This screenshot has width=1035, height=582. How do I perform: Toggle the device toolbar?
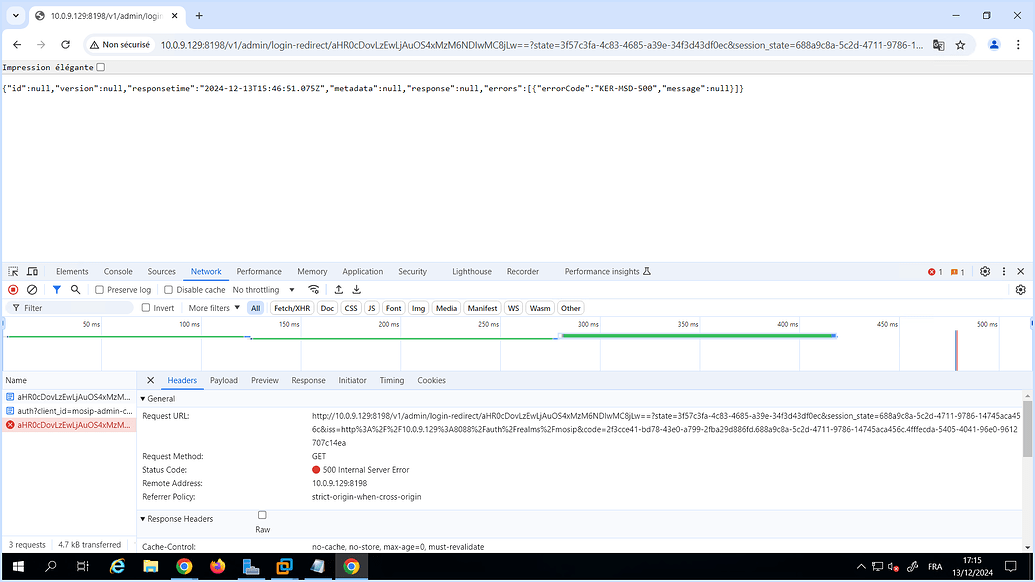31,271
